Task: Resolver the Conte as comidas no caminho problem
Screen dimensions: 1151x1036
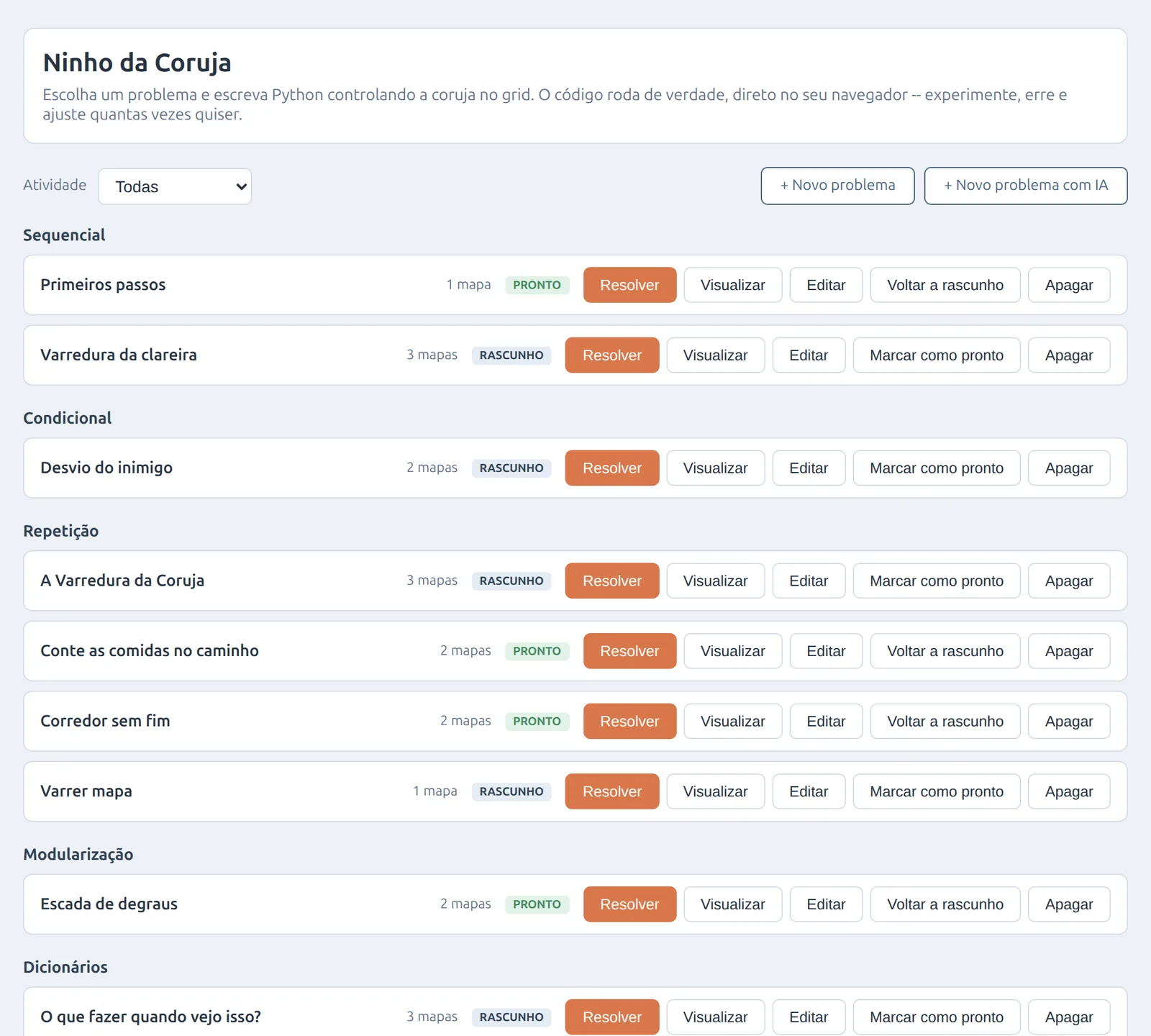Action: (x=629, y=651)
